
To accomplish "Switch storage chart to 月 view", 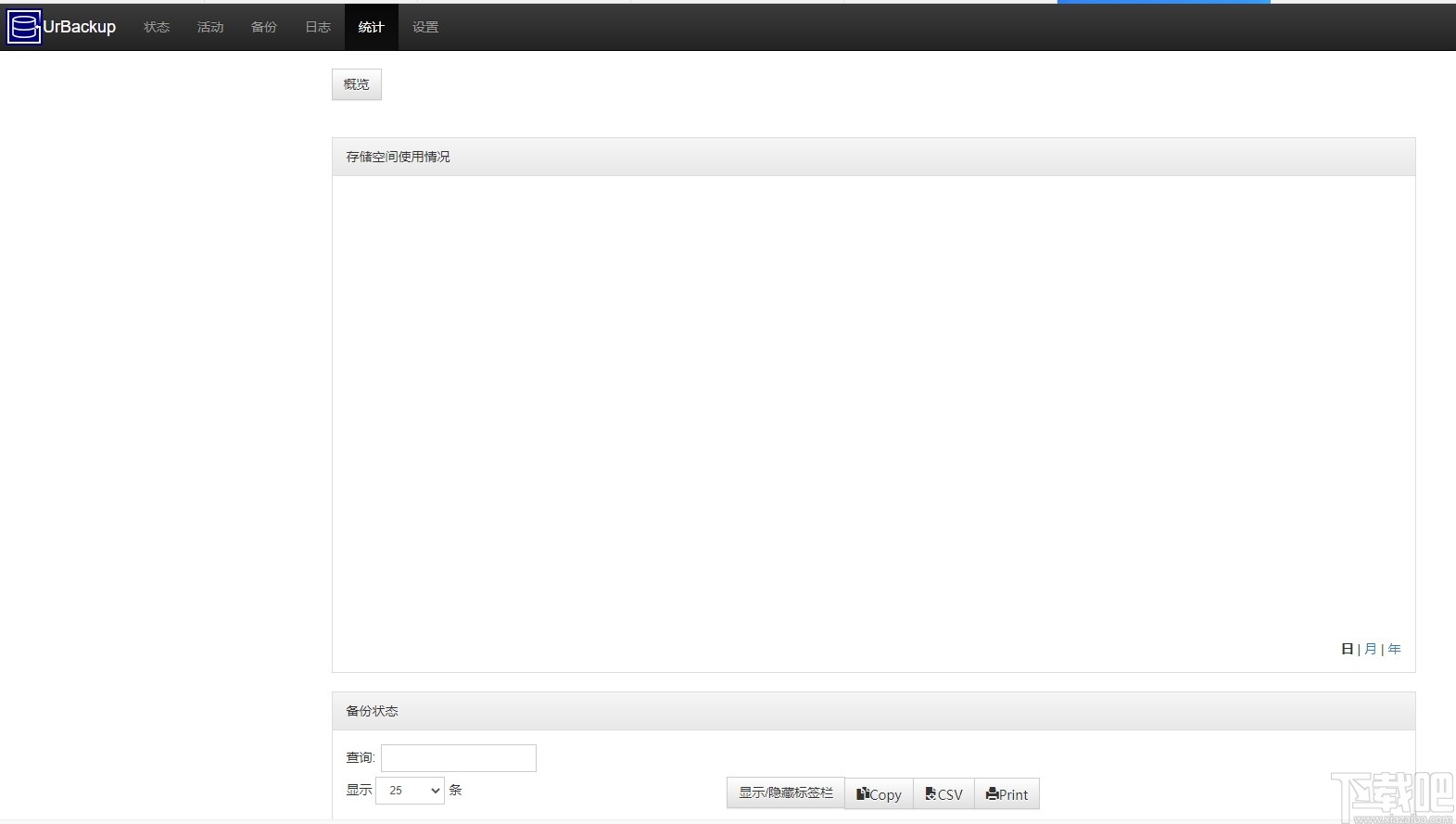I will tap(1371, 649).
